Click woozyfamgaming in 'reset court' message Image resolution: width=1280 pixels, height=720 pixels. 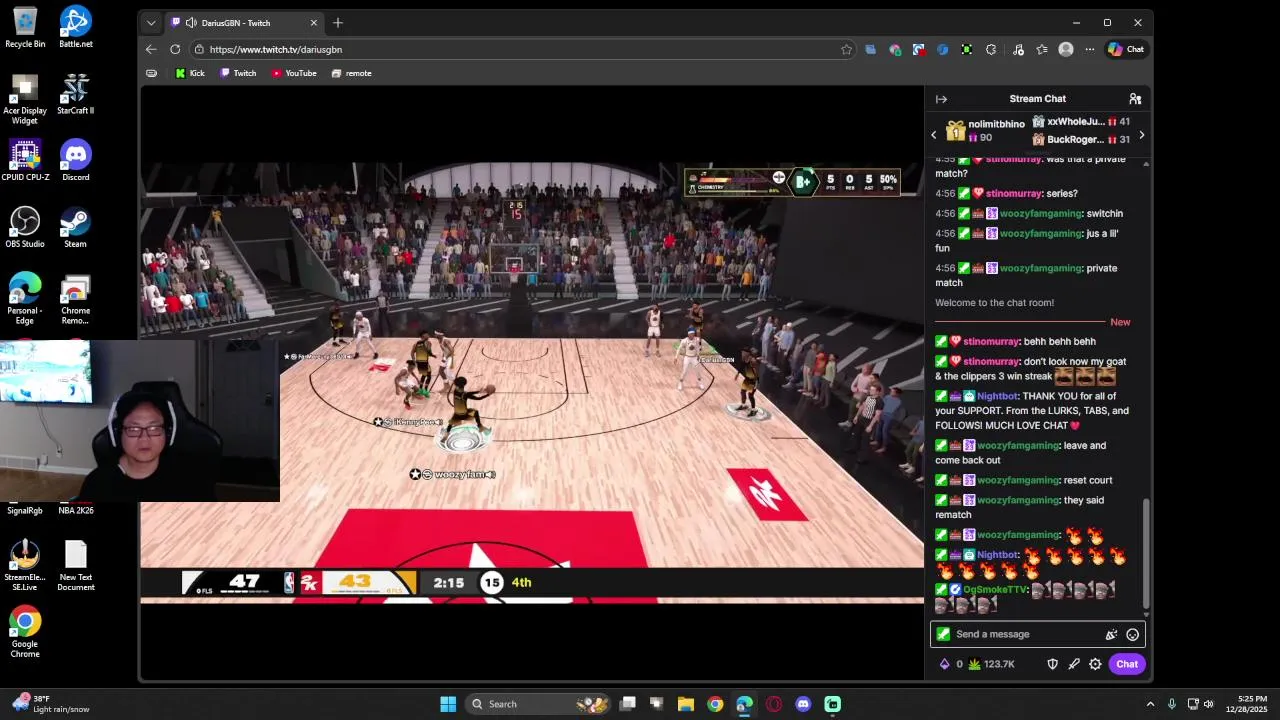[1018, 480]
